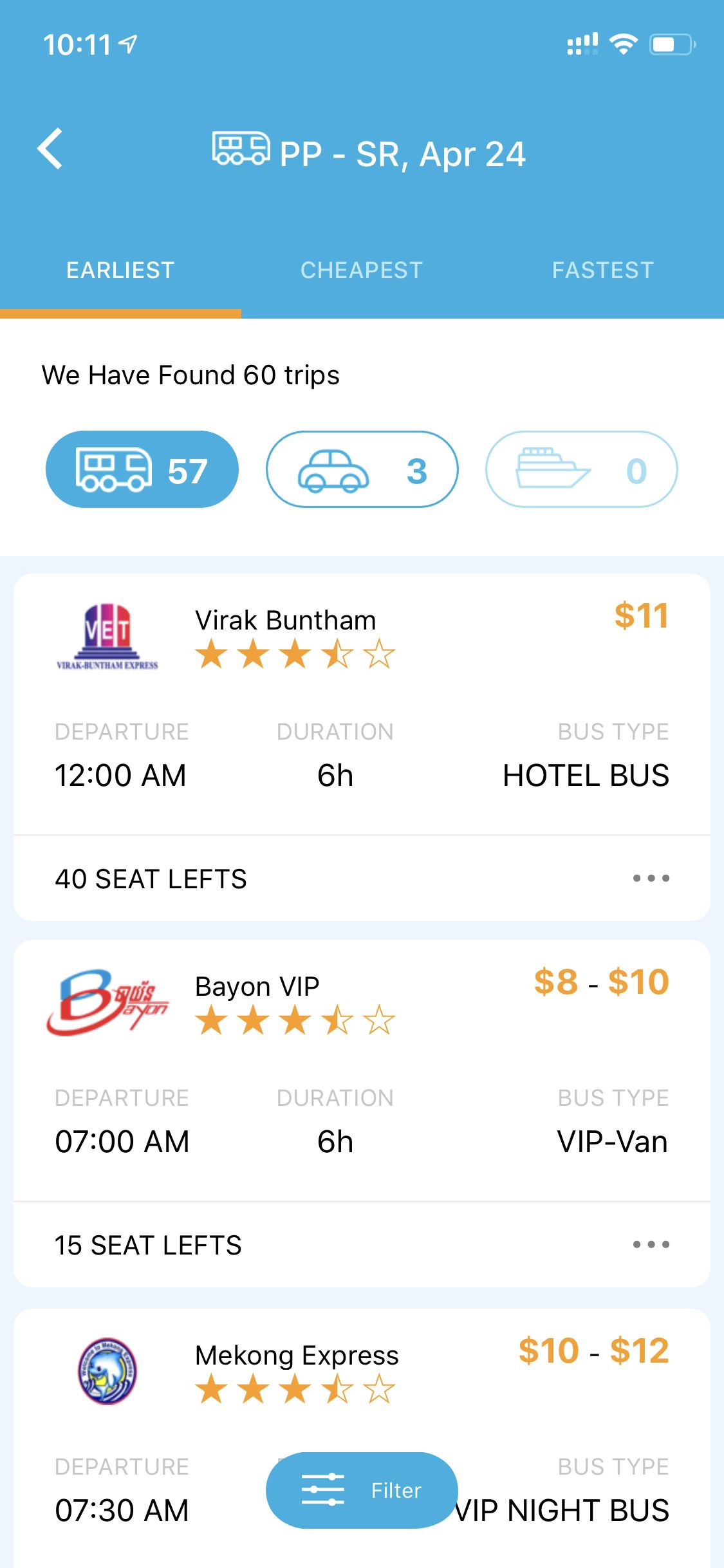Switch to the FASTEST tab
Viewport: 724px width, 1568px height.
click(x=603, y=270)
